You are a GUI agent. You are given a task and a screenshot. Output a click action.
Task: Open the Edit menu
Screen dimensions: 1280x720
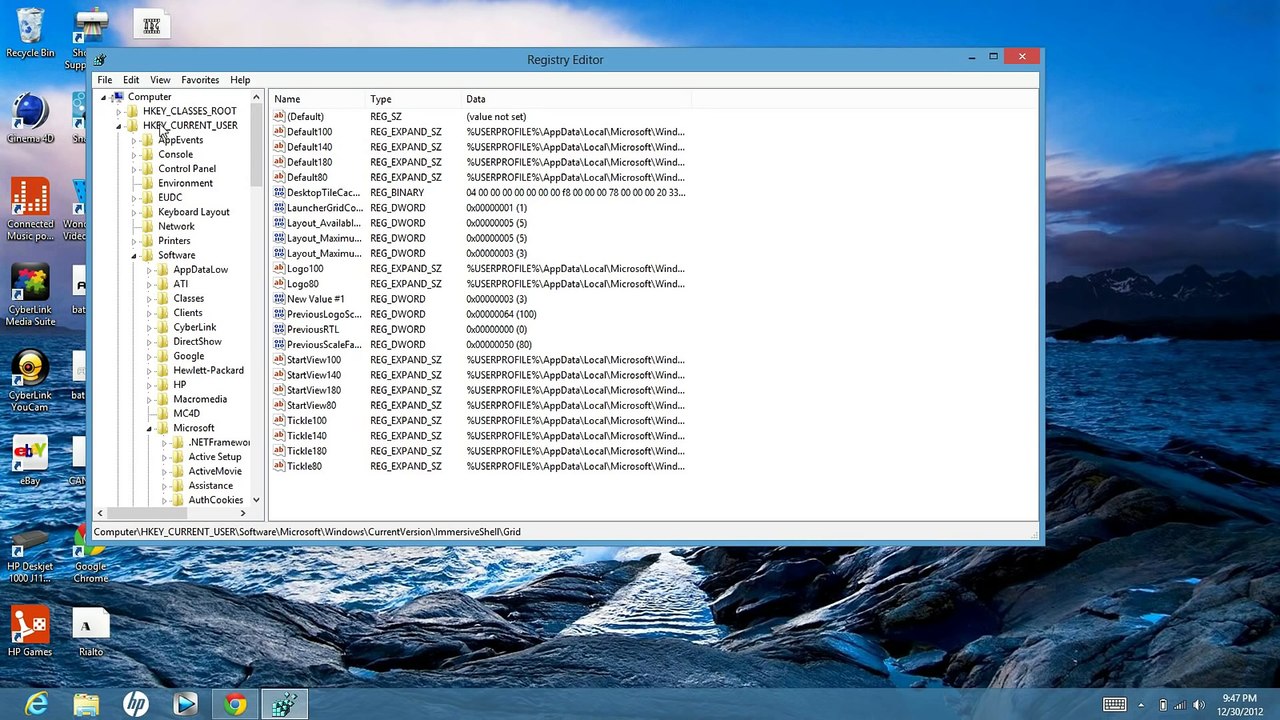click(x=131, y=80)
